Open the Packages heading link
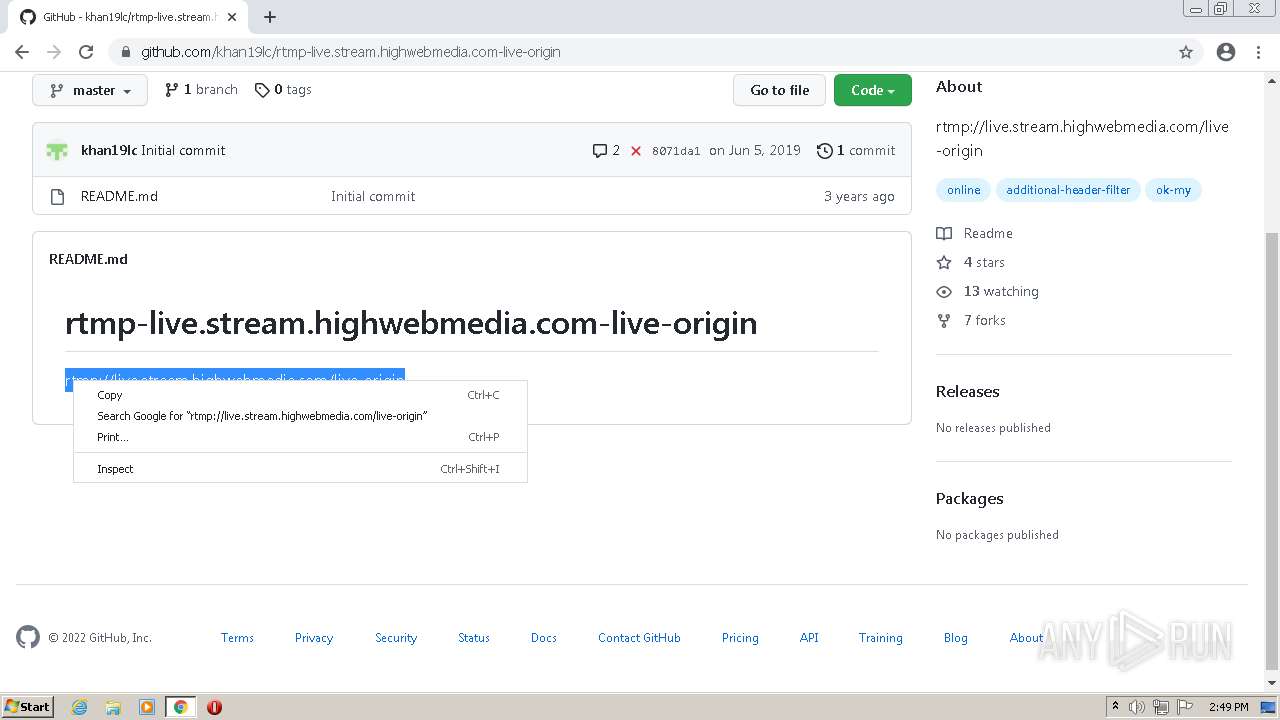The width and height of the screenshot is (1280, 720). tap(969, 498)
